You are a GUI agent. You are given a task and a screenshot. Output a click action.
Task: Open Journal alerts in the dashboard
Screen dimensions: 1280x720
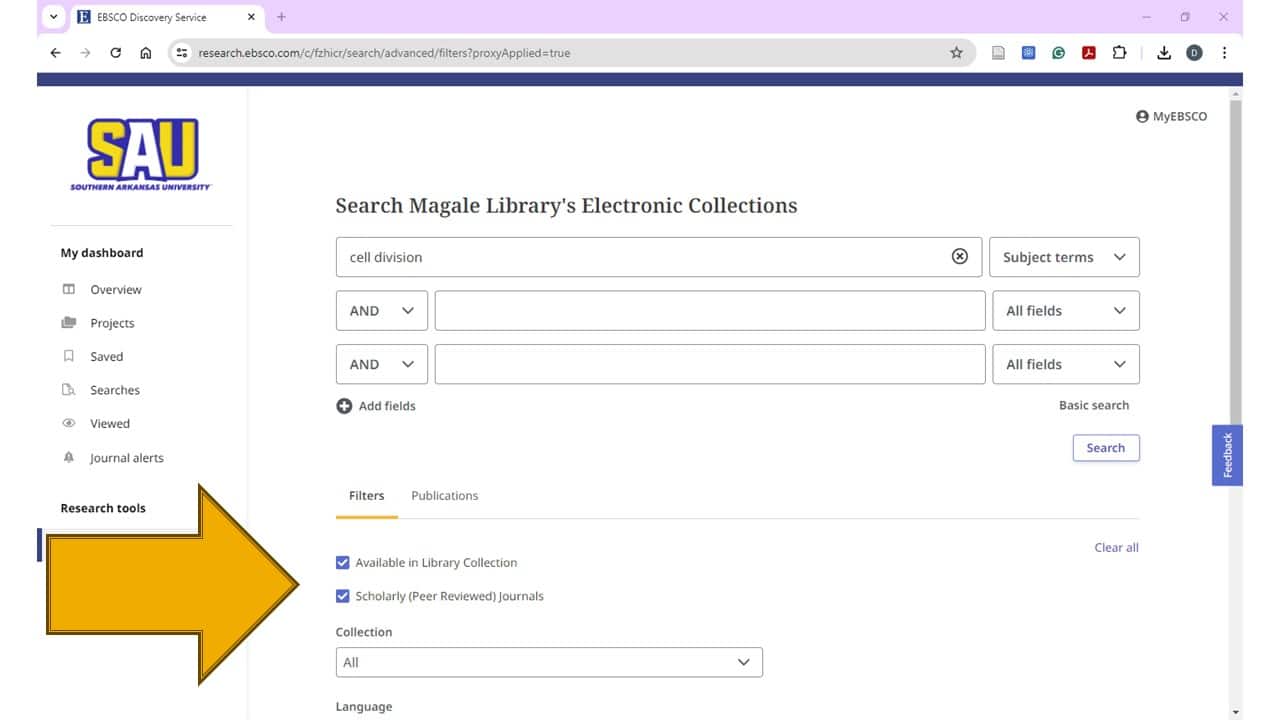tap(126, 458)
